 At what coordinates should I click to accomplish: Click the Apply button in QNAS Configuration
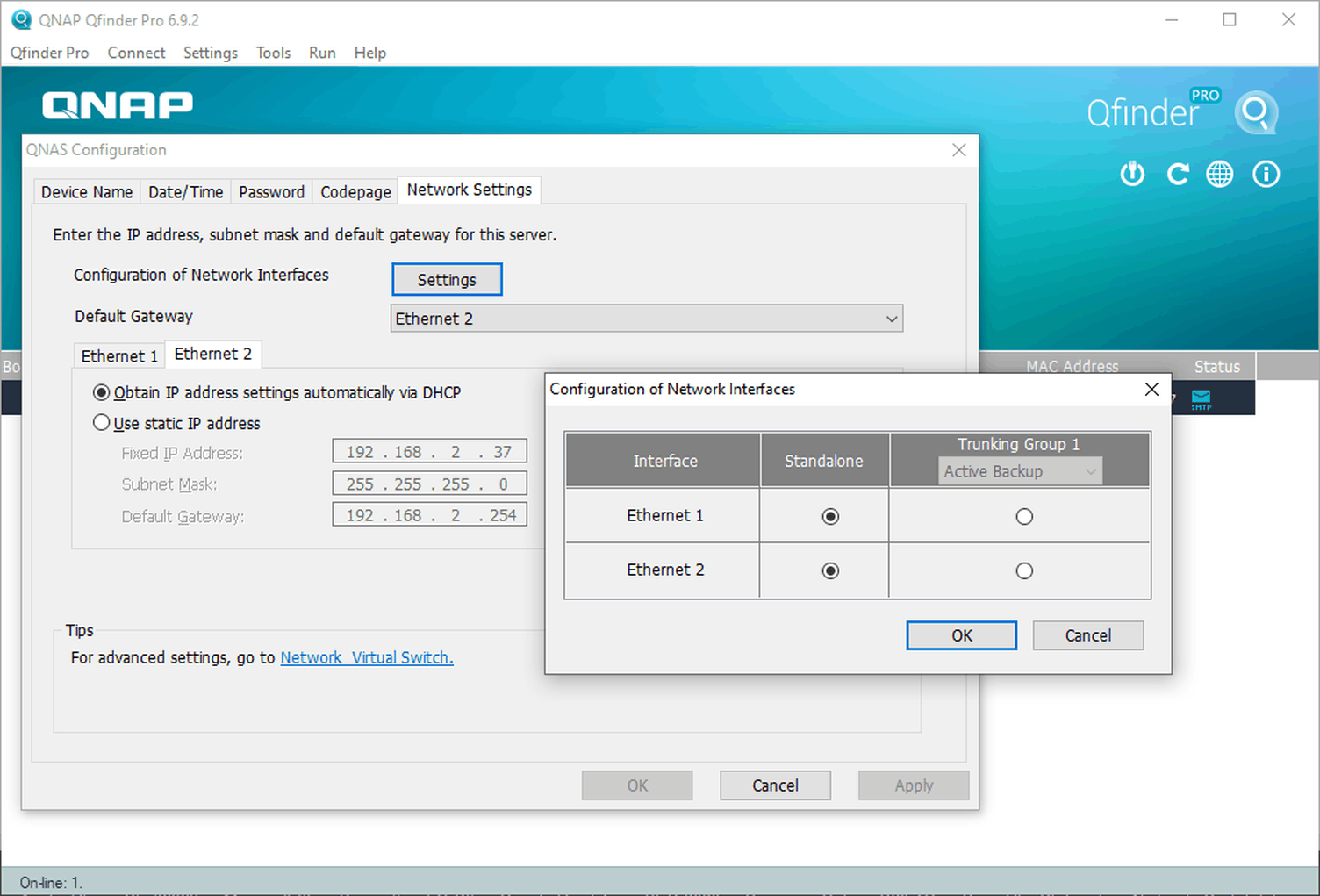914,785
